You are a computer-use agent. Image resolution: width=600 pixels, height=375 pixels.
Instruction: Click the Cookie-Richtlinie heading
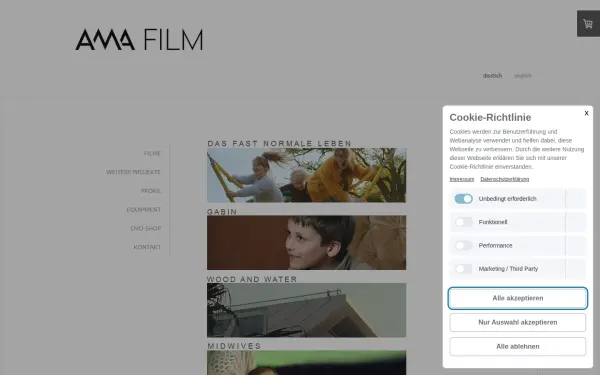tap(490, 117)
